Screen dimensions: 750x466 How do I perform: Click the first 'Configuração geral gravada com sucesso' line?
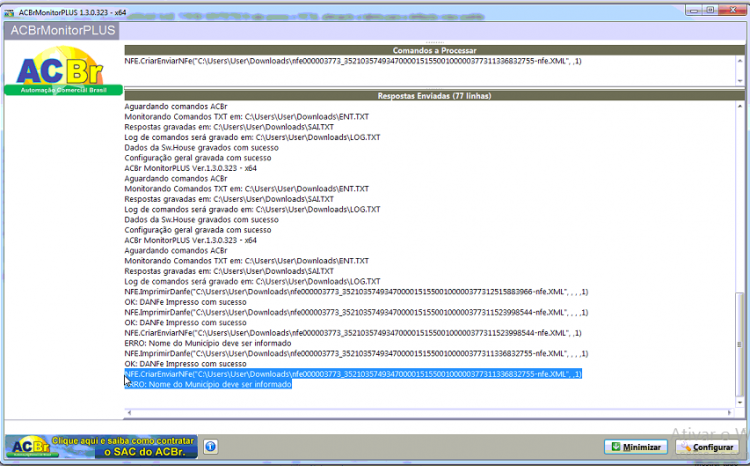(198, 158)
